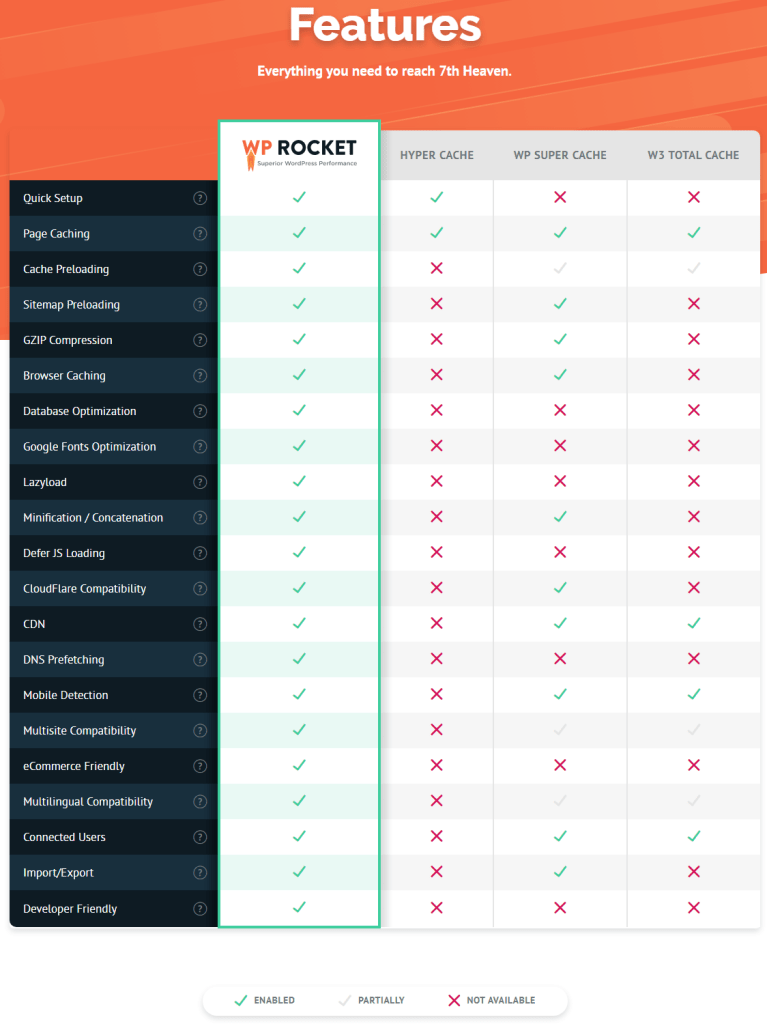Click the Database Optimization feature label
Screen dimensions: 767x1024
(80, 411)
